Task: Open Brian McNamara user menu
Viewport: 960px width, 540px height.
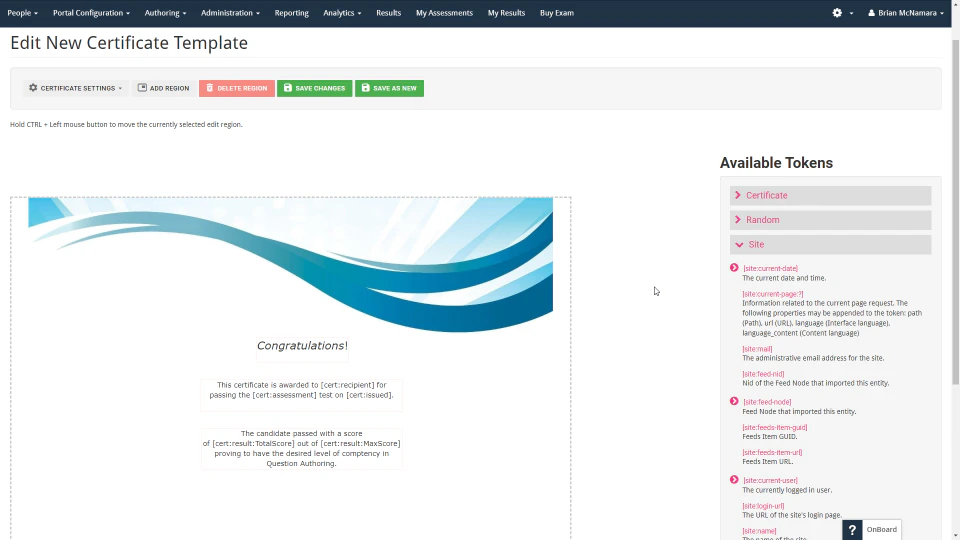Action: pos(906,13)
